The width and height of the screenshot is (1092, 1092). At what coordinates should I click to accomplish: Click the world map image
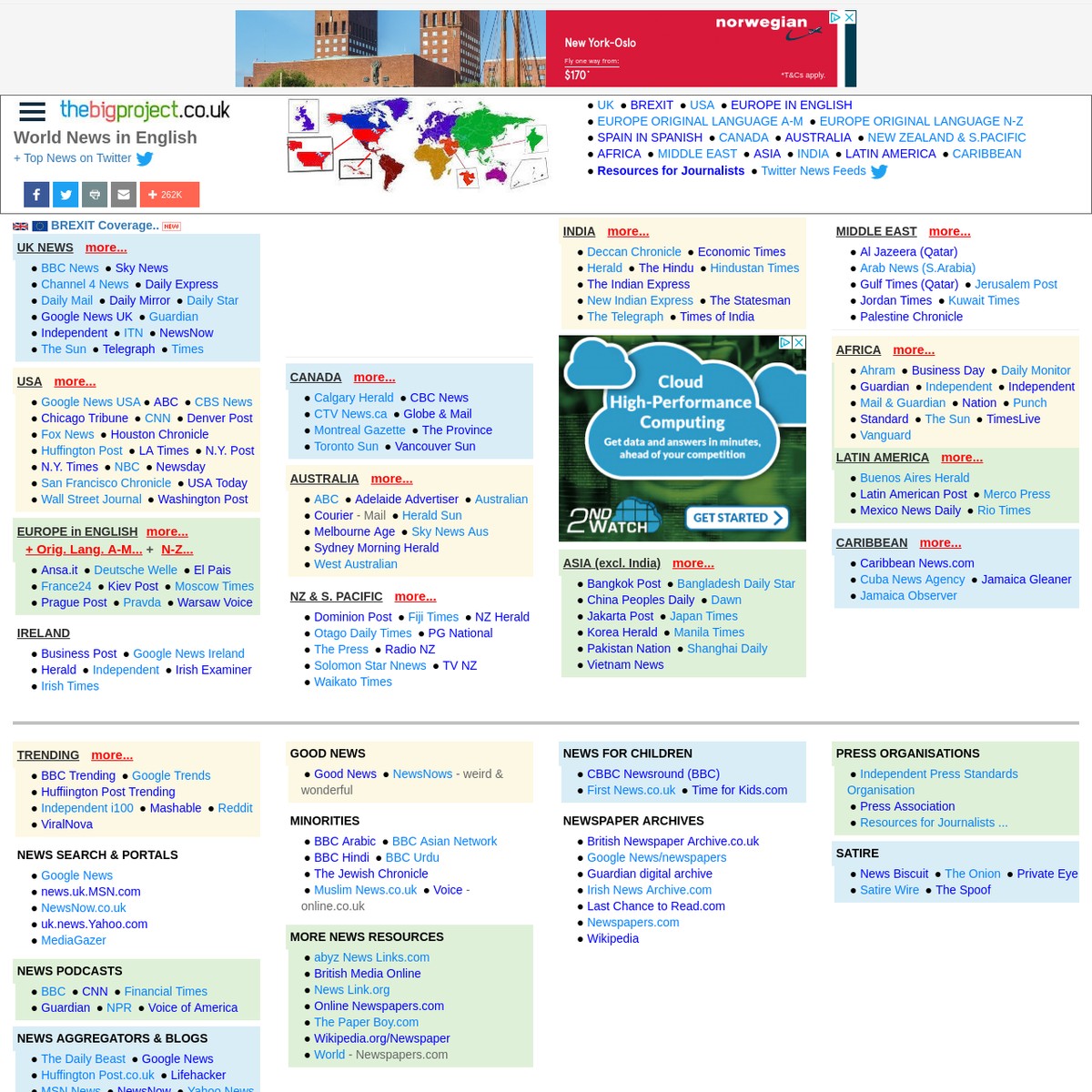[419, 144]
